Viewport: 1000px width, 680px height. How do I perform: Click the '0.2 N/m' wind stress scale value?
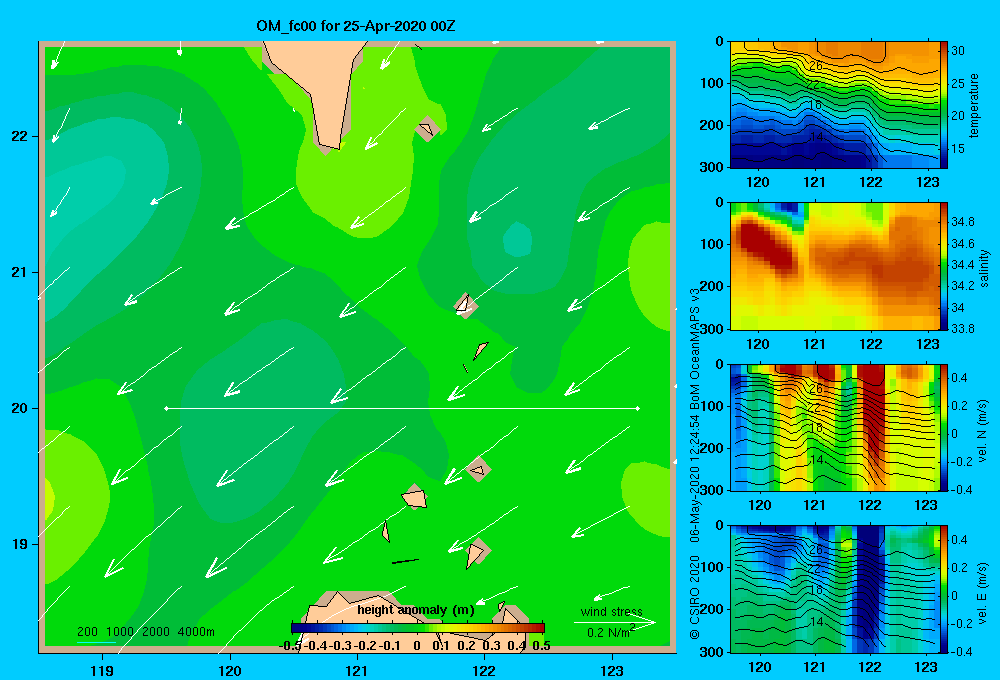610,632
